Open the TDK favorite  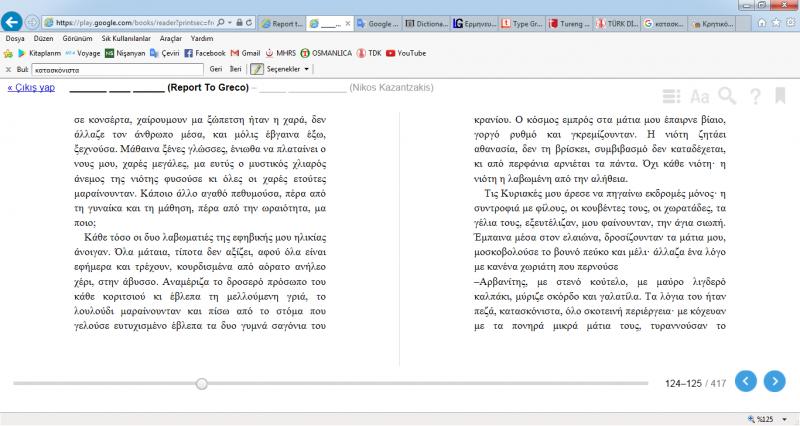(x=369, y=53)
